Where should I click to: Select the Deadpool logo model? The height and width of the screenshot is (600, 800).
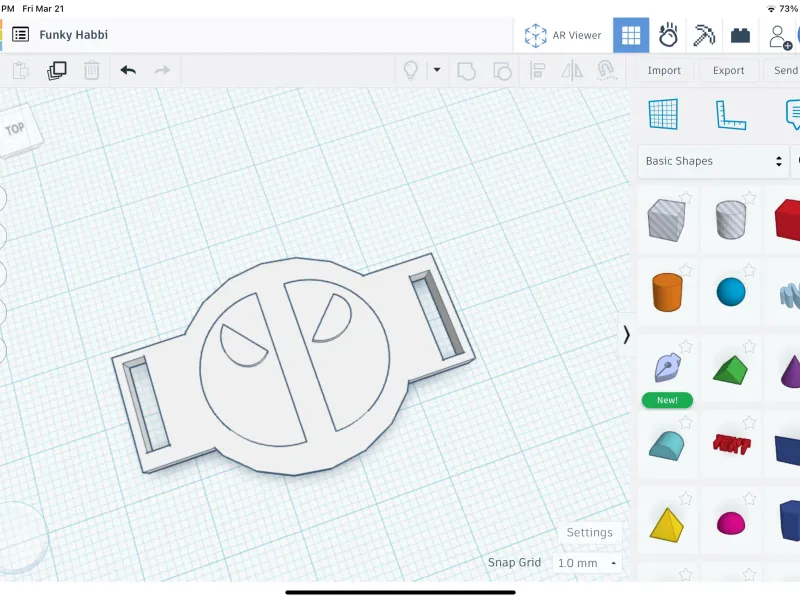293,365
